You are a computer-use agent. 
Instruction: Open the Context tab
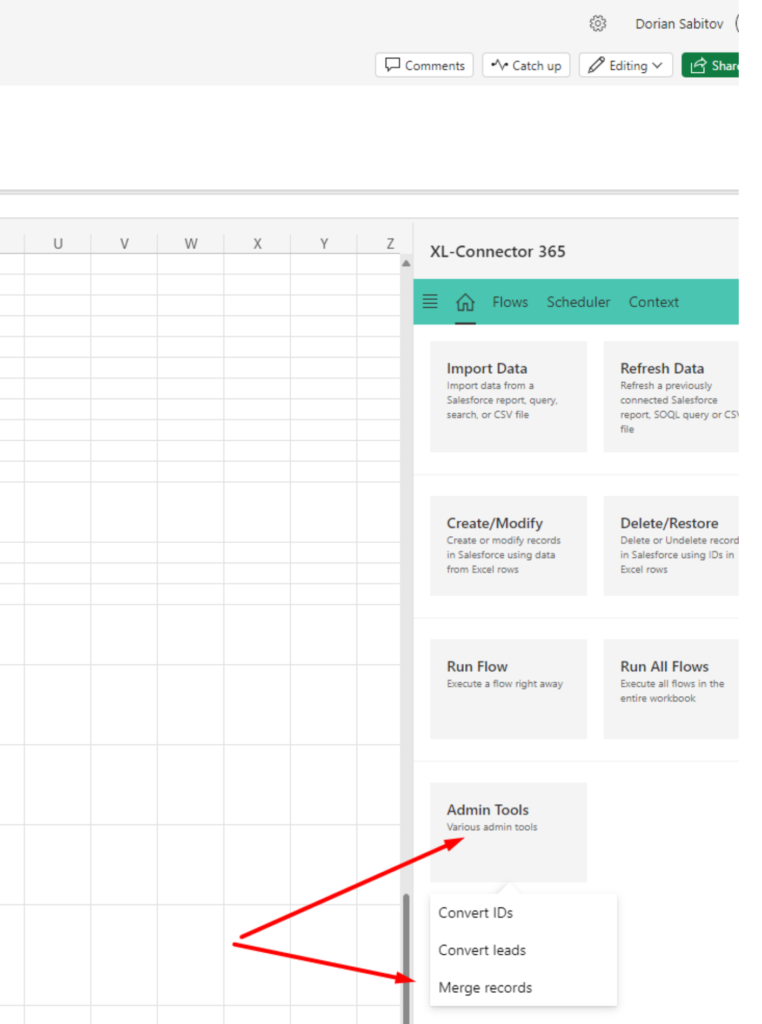pos(654,302)
